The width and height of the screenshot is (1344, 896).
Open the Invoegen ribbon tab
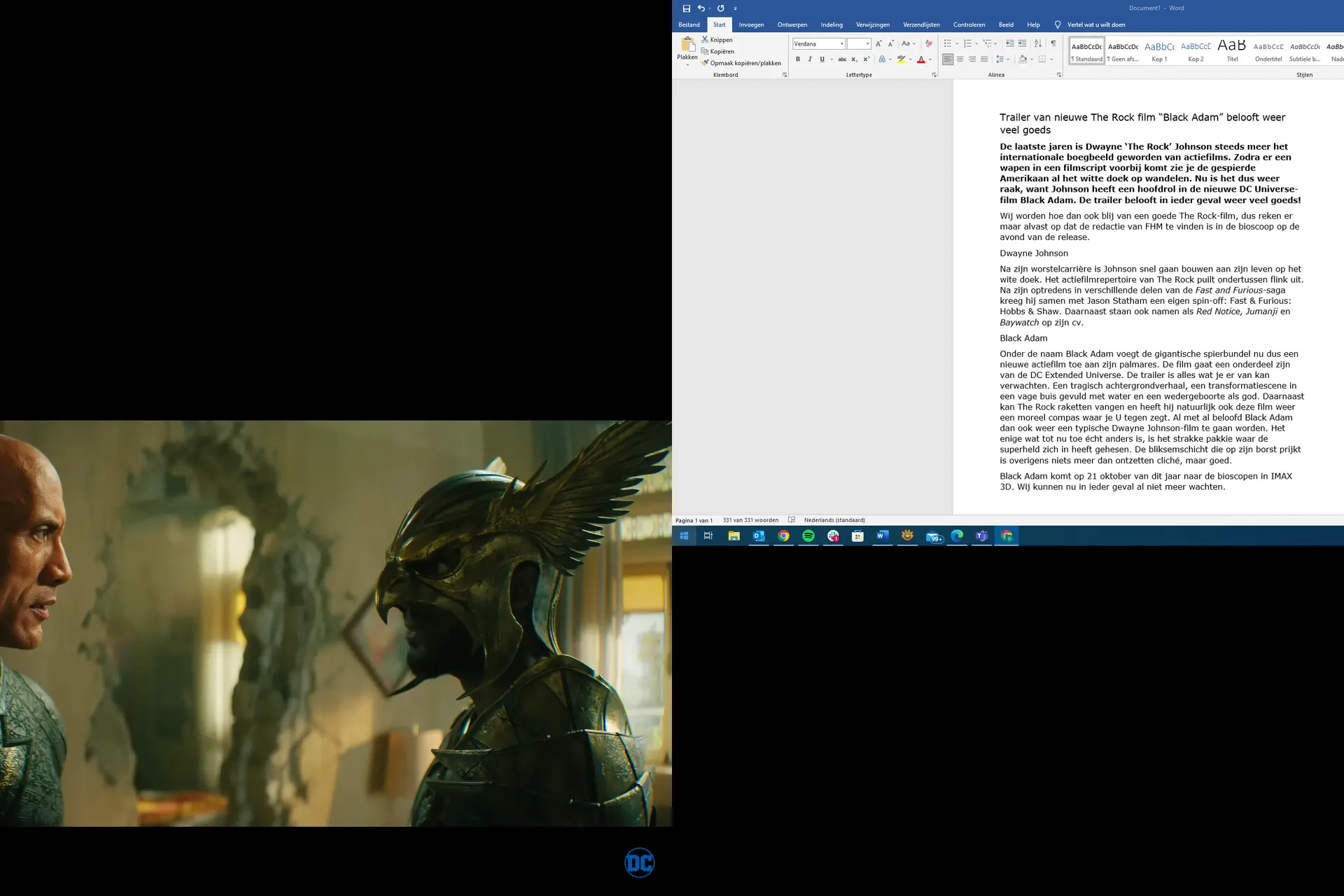click(751, 24)
